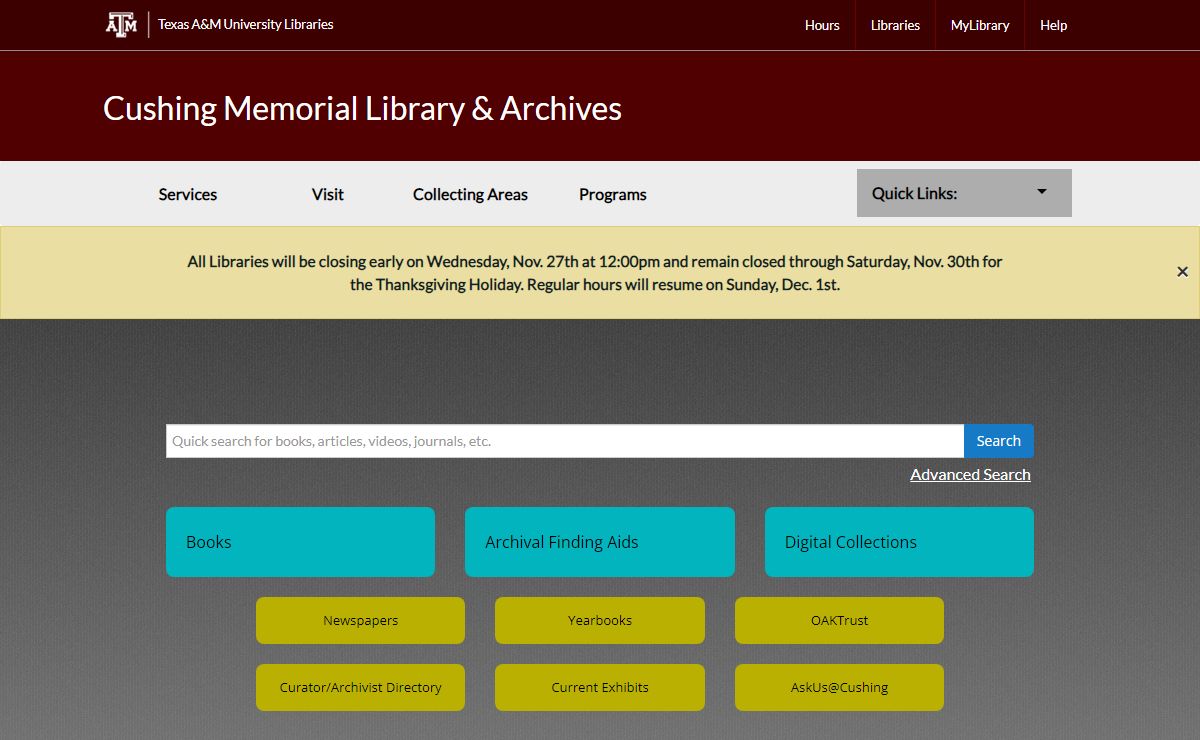Dismiss the Thanksgiving holiday closing notice
This screenshot has height=740, width=1200.
[x=1182, y=272]
